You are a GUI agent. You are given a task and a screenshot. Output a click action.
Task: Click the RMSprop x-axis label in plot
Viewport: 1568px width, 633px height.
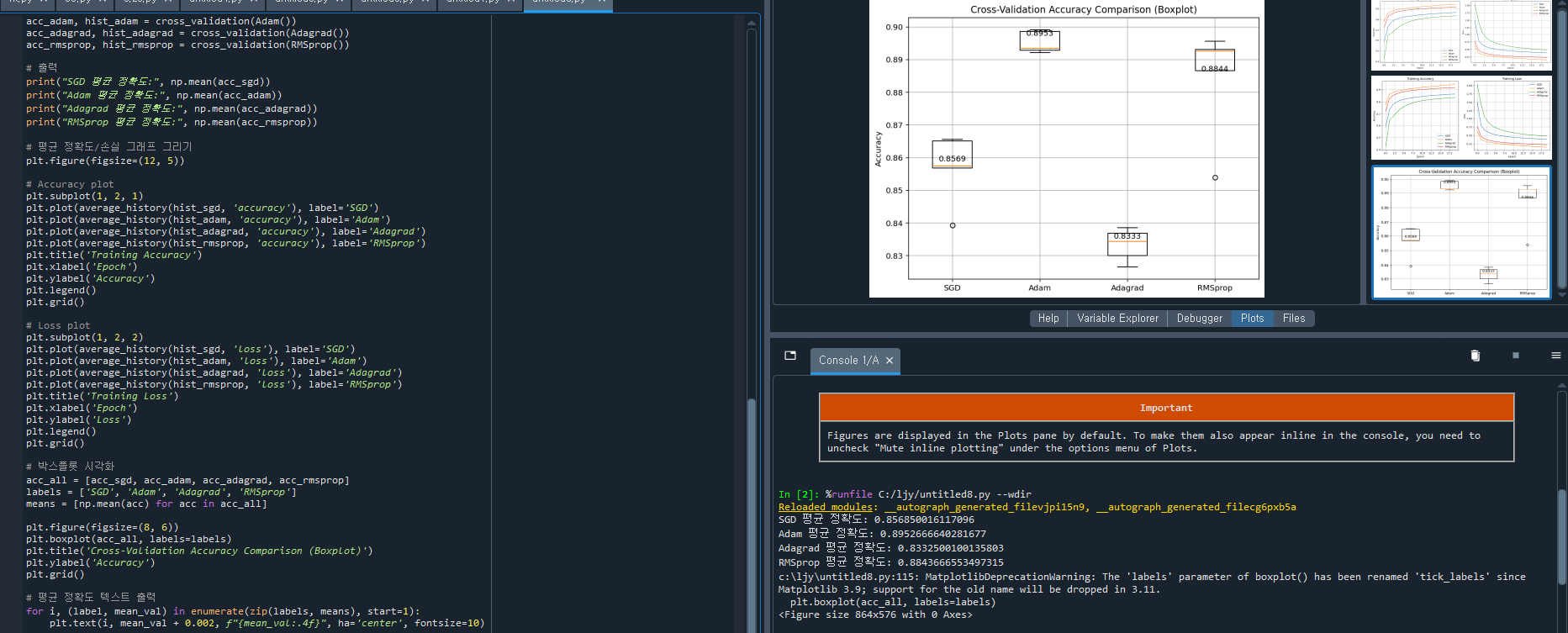coord(1215,287)
